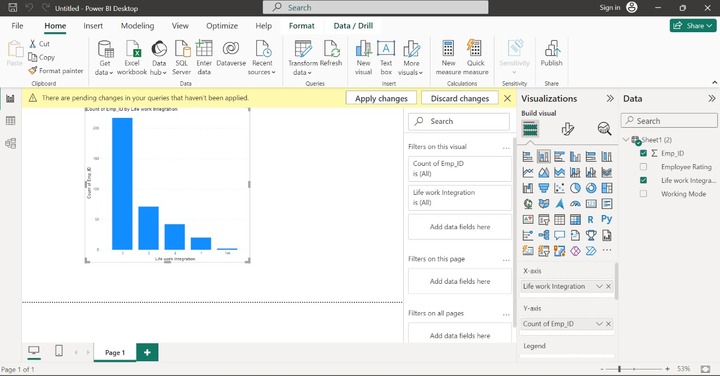
Task: Select the Pie chart visual
Action: coord(575,188)
